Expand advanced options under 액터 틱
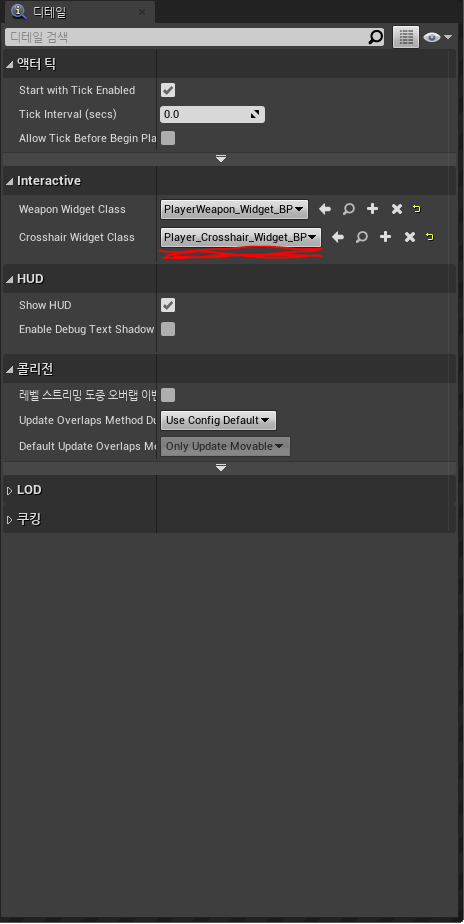Image resolution: width=464 pixels, height=924 pixels. (221, 159)
